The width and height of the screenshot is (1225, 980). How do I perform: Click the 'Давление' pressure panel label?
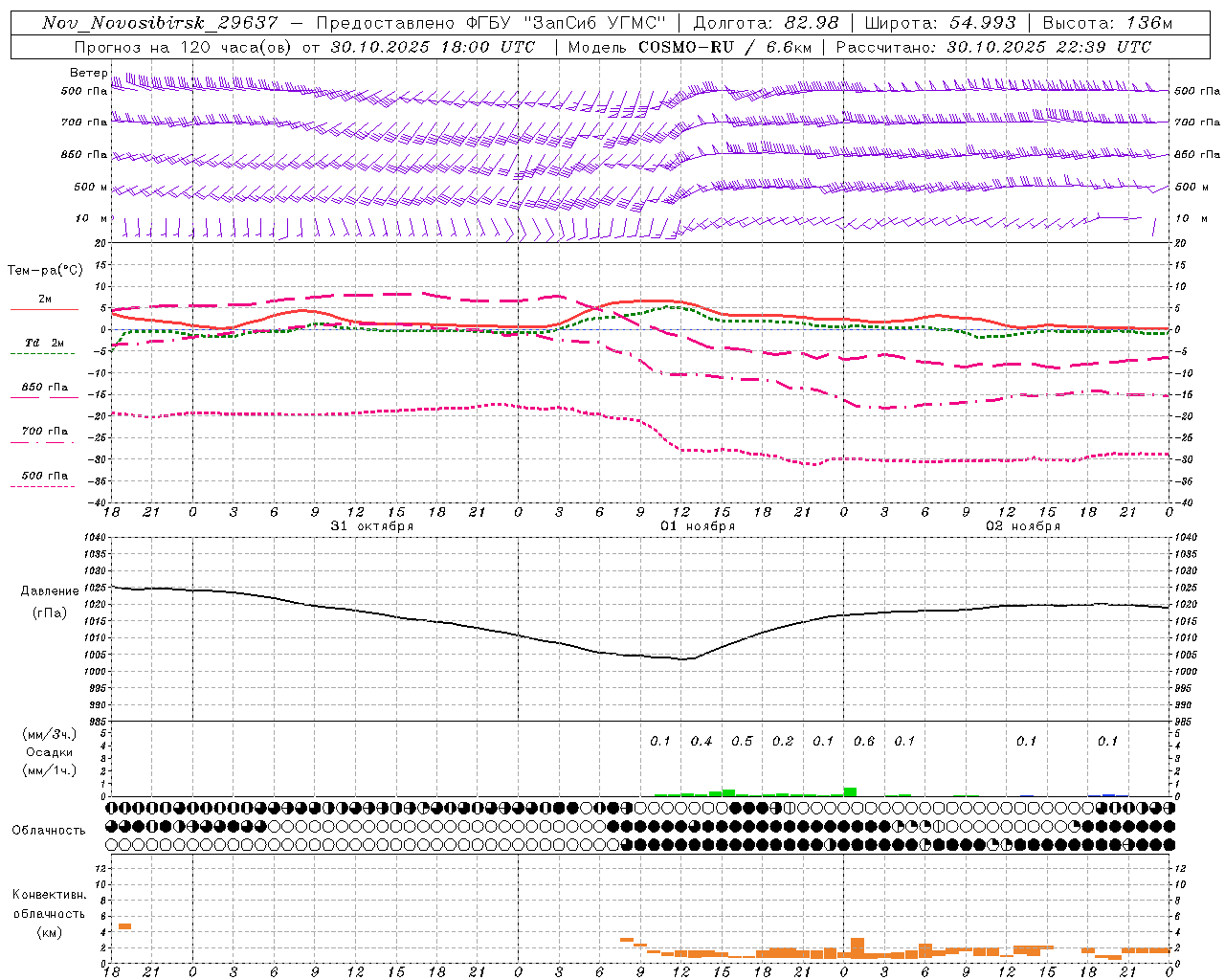tap(50, 591)
